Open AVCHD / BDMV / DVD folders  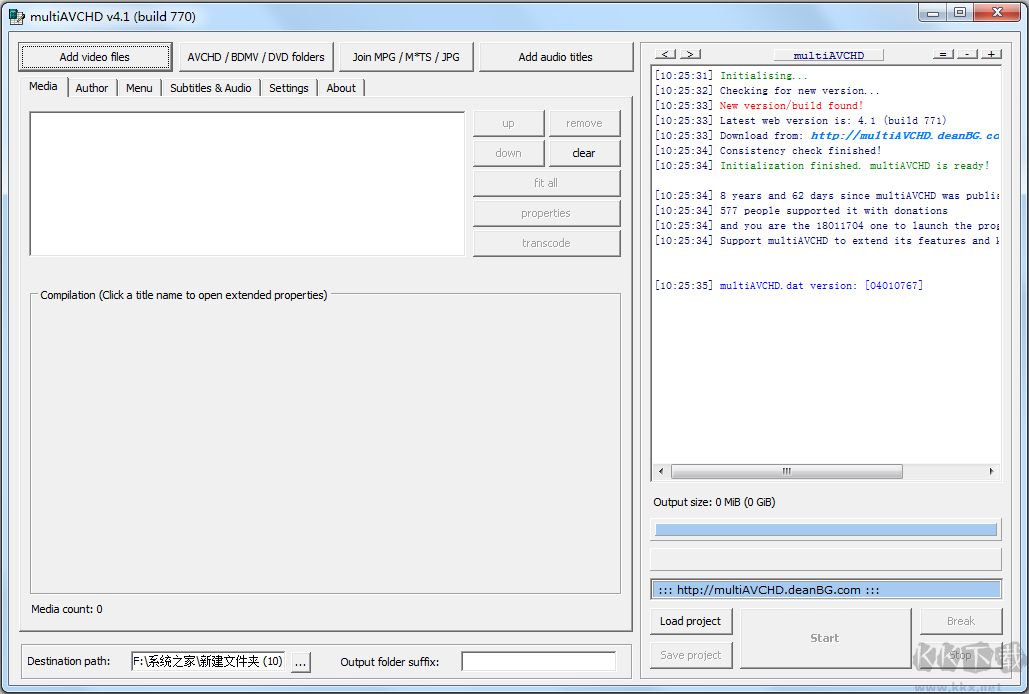tap(256, 57)
